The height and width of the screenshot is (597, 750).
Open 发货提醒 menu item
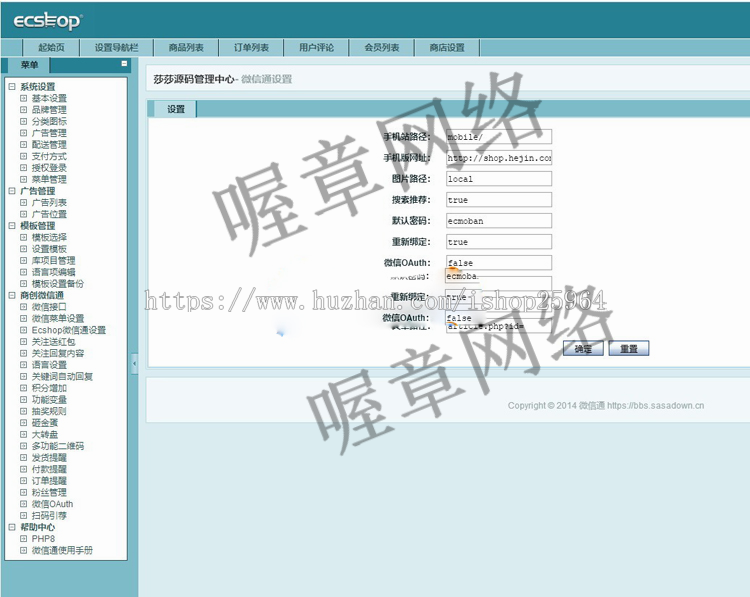[49, 458]
